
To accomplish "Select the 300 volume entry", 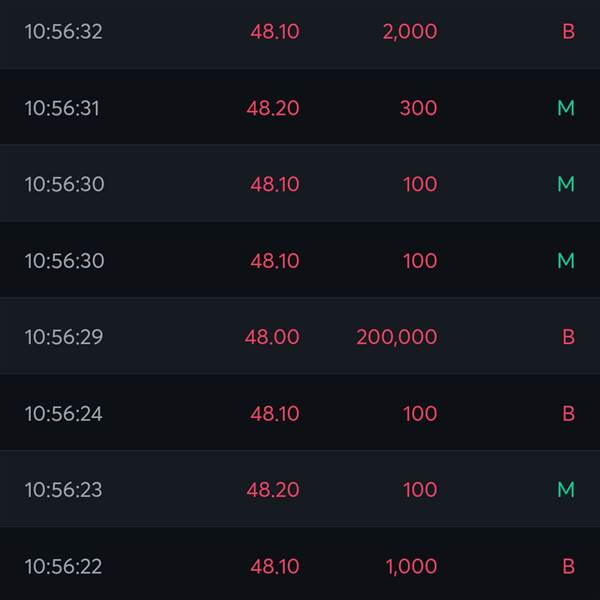I will 418,108.
